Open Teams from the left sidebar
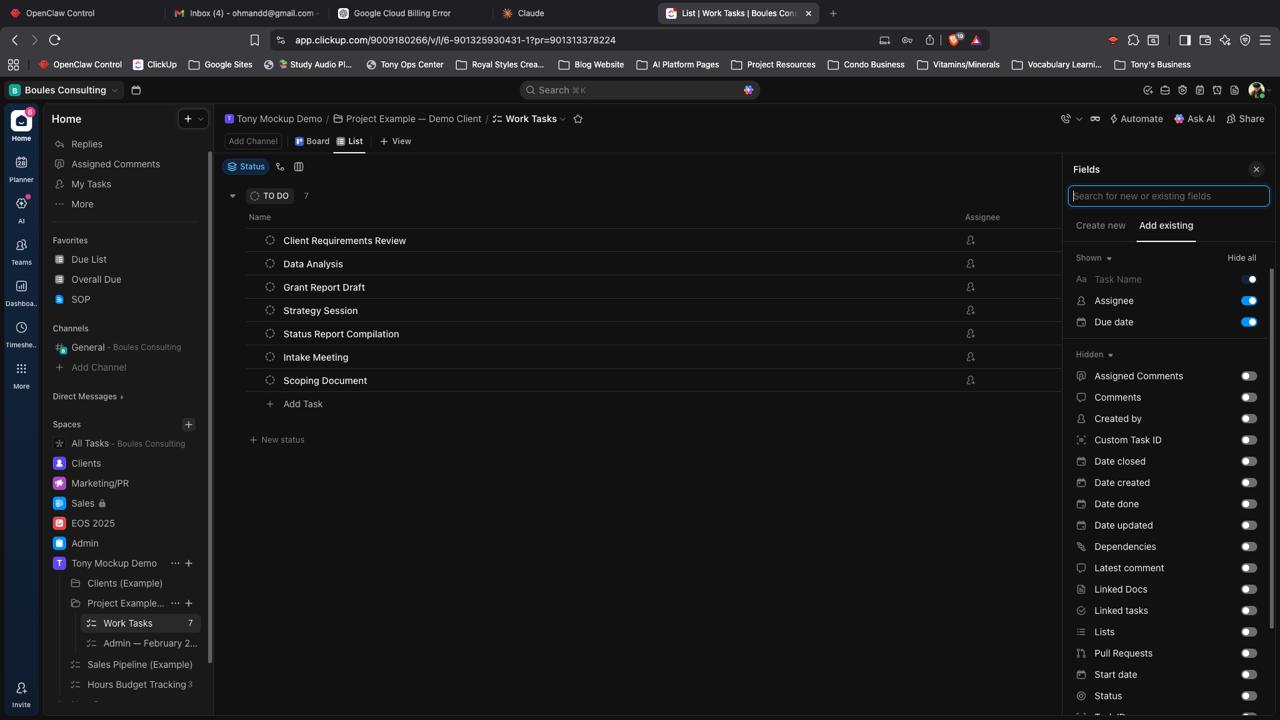Screen dimensions: 1280x720 (21, 250)
